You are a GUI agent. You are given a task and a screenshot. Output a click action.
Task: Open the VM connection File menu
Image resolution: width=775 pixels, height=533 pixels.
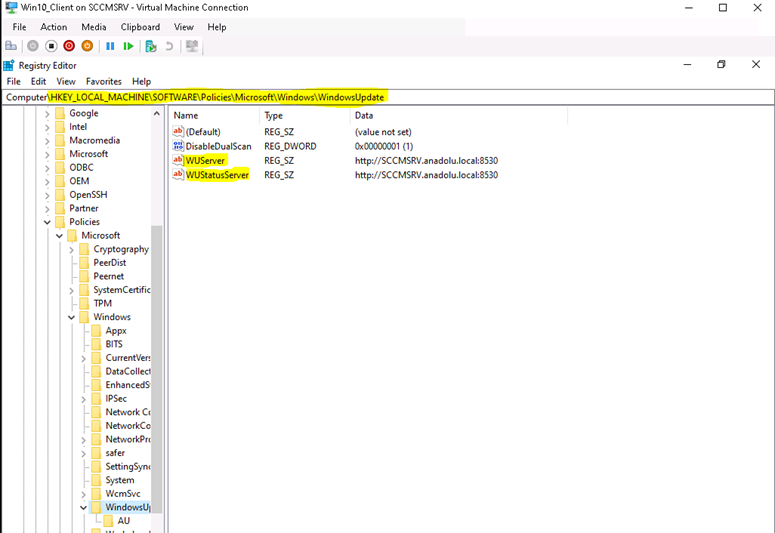(x=19, y=27)
